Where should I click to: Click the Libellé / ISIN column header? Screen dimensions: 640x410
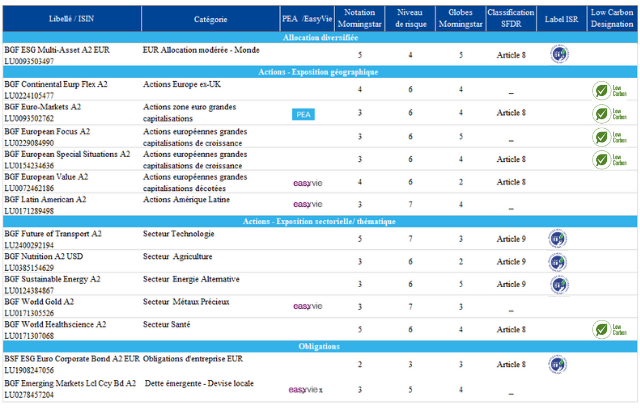[71, 19]
